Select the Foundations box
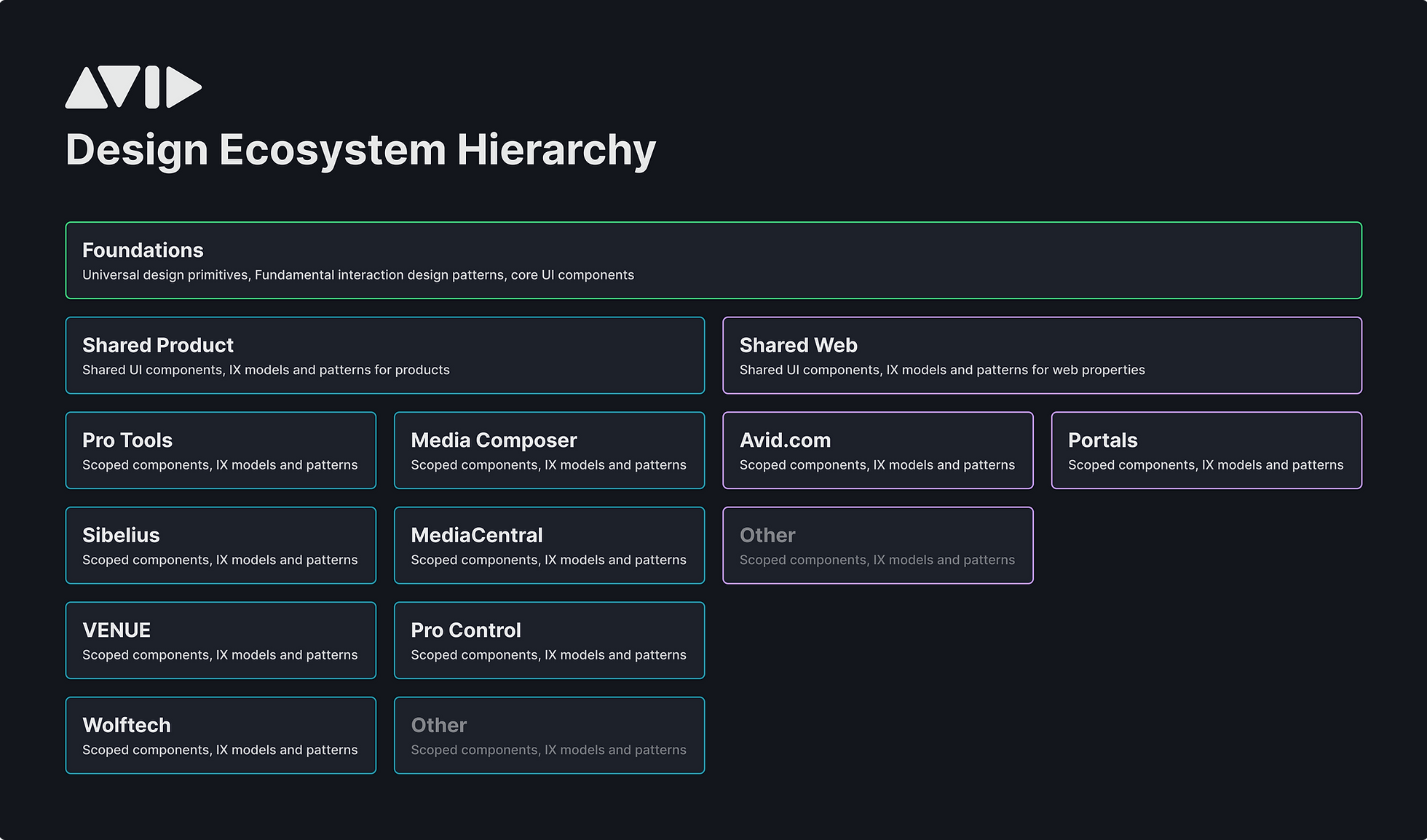Screen dimensions: 1427x840 [713, 260]
